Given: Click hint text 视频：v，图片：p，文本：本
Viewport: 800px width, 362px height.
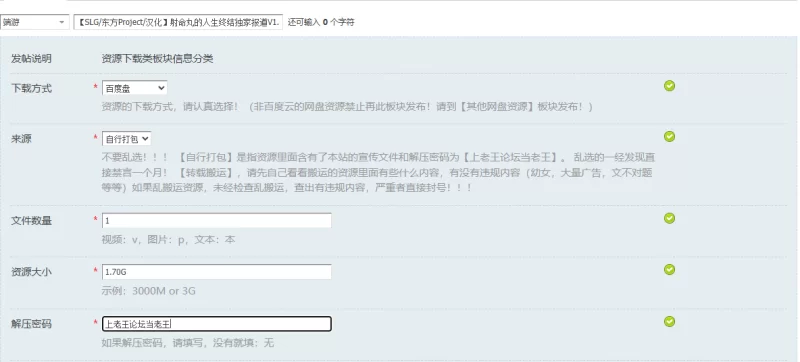Looking at the screenshot, I should 168,239.
